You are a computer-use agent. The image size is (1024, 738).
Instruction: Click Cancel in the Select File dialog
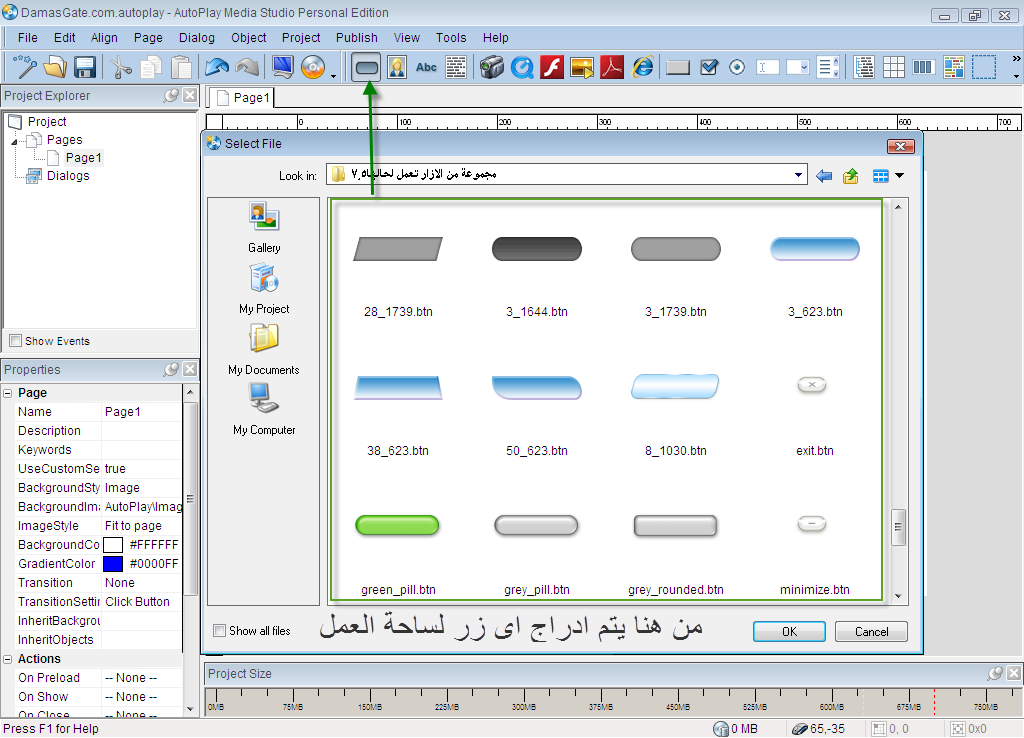871,632
